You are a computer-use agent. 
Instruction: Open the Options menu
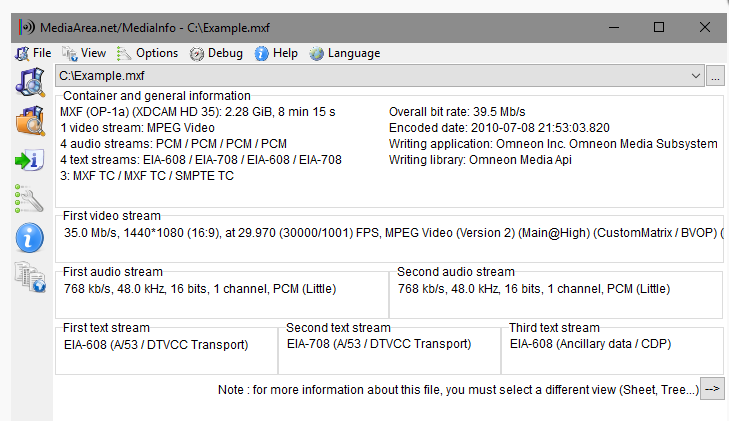(x=147, y=53)
